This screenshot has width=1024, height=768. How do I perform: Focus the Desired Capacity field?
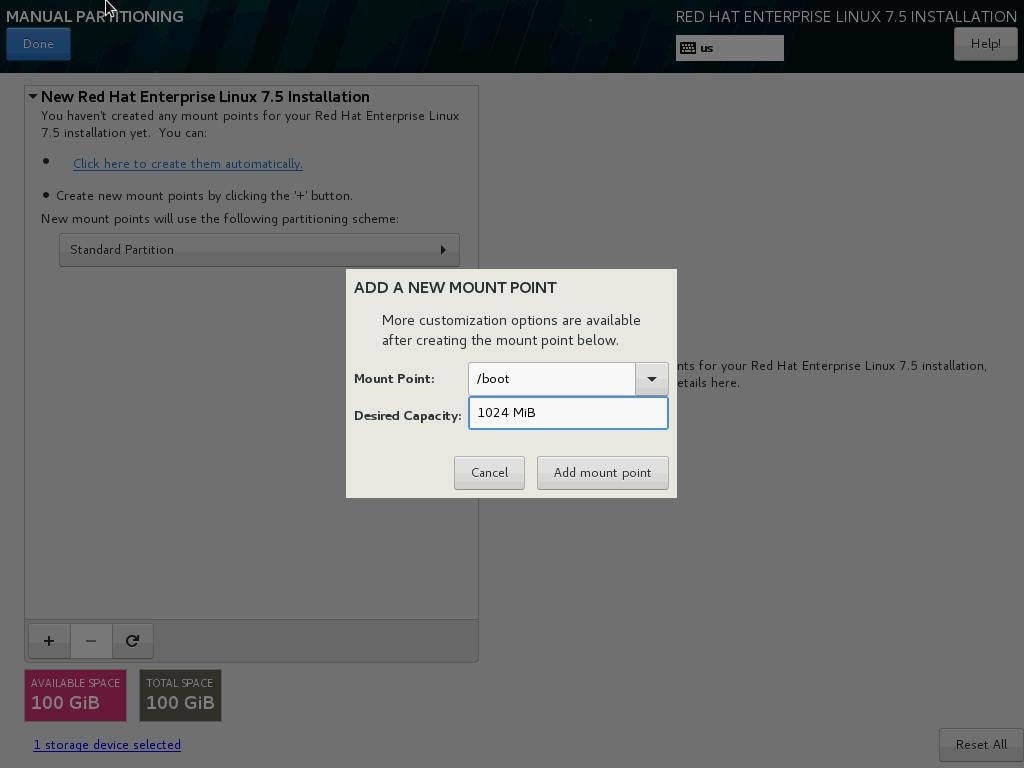(568, 413)
